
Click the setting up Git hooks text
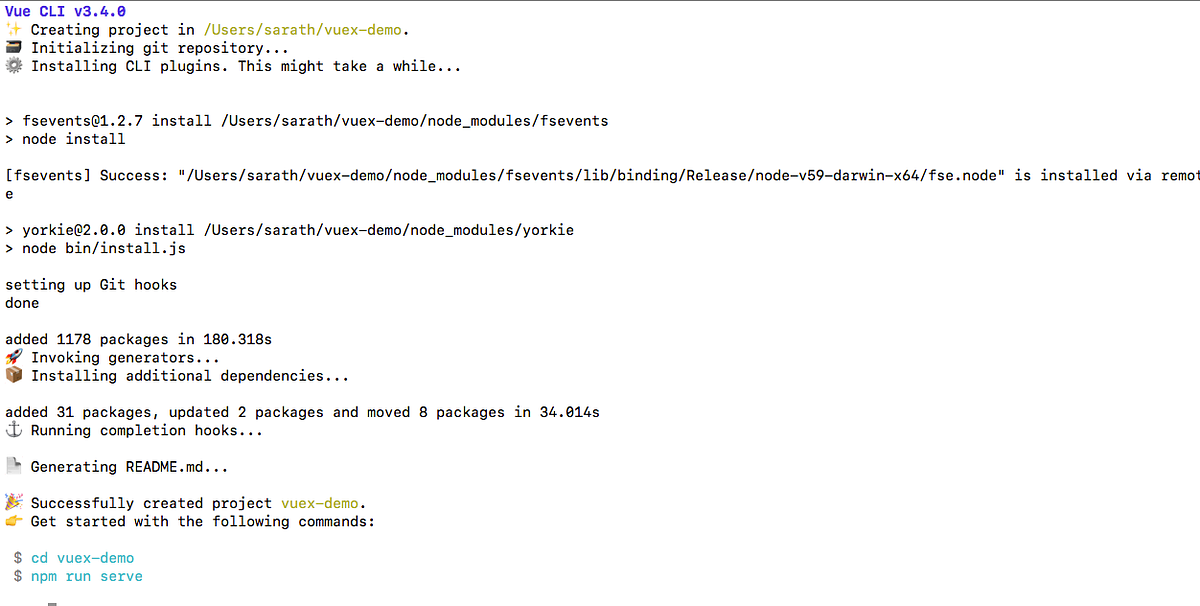90,284
